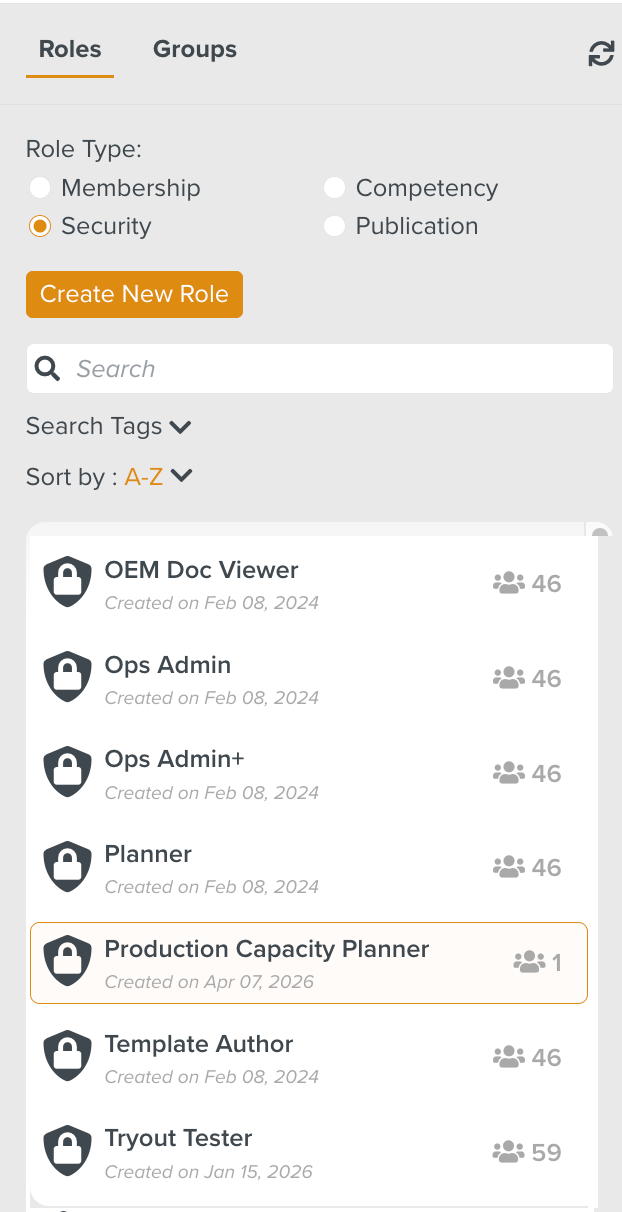Click the members icon on Production Capacity Planner

click(x=528, y=962)
